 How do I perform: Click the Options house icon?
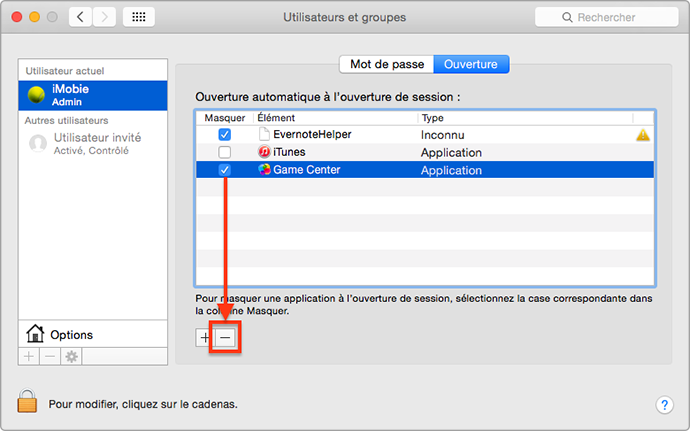(x=35, y=334)
